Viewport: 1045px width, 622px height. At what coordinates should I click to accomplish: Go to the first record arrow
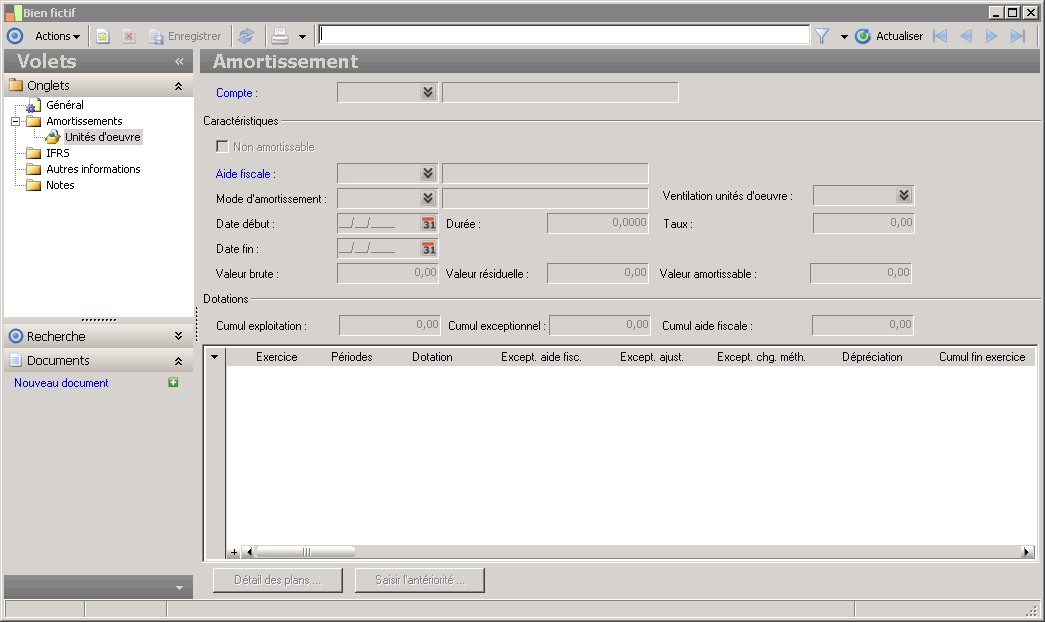tap(939, 36)
